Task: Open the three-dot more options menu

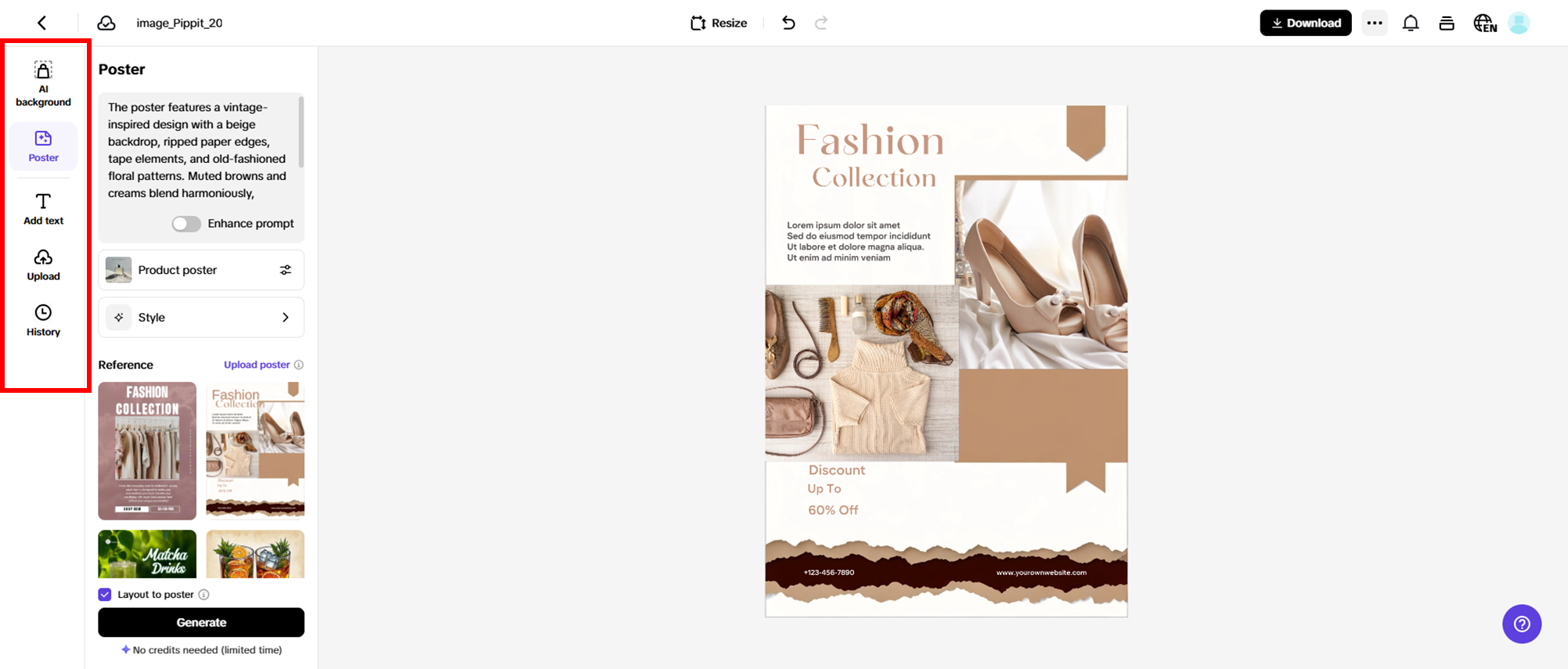Action: 1375,23
